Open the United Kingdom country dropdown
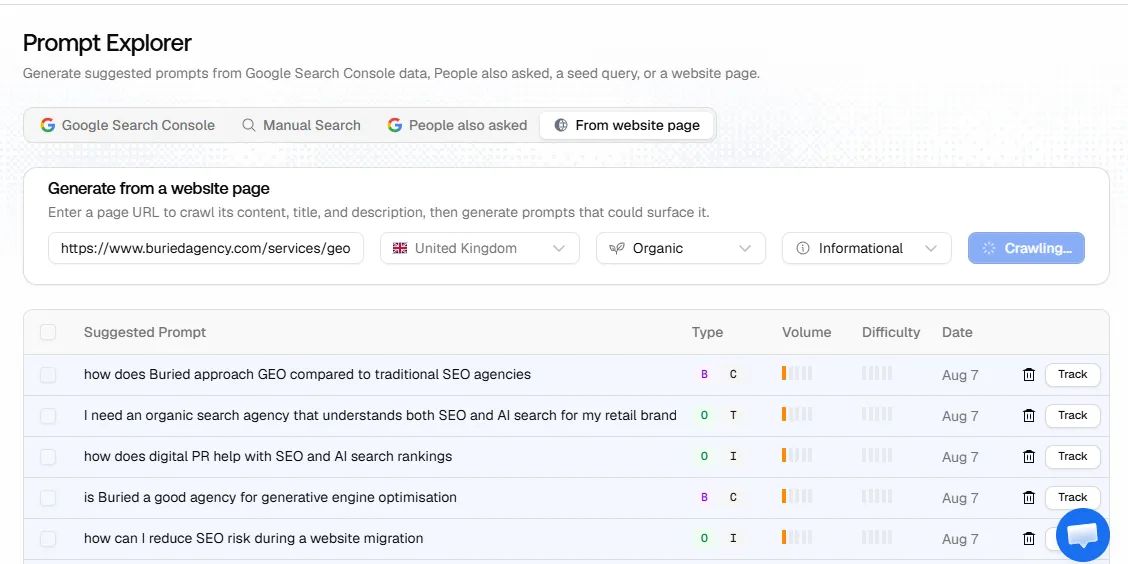The image size is (1128, 564). tap(480, 248)
